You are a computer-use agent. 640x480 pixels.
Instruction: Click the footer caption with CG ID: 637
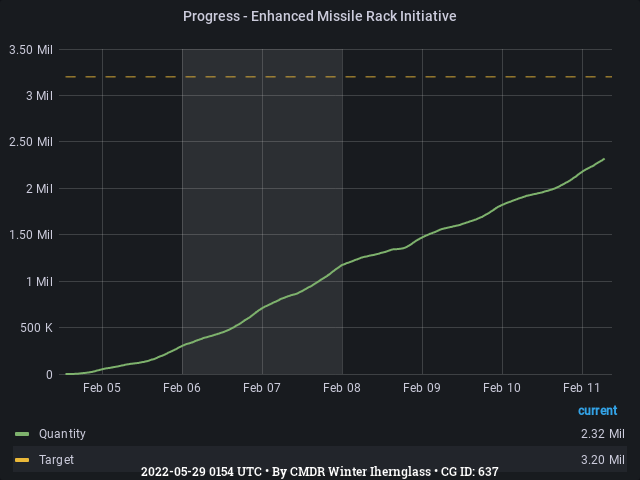pos(320,472)
